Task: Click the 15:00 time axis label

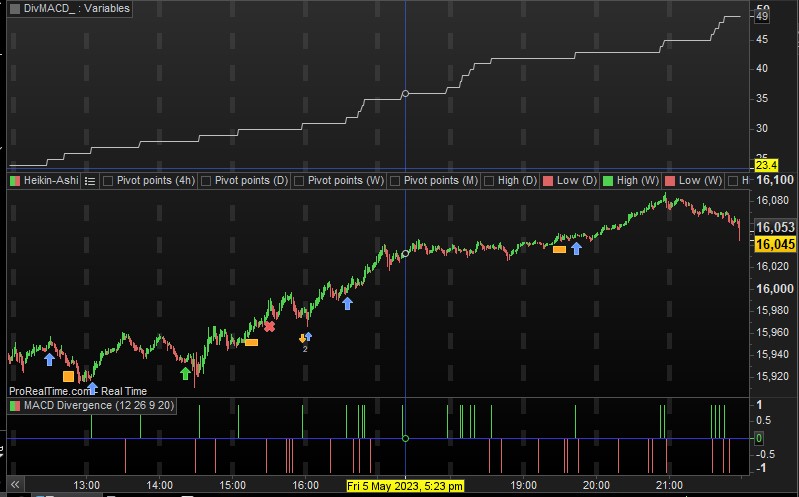Action: pyautogui.click(x=232, y=485)
